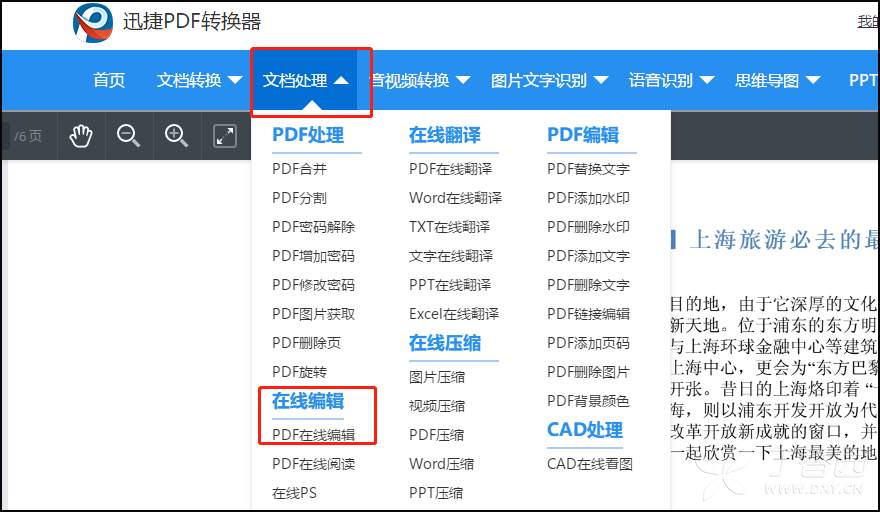
Task: Click the 在线编辑 section heading
Action: (x=308, y=401)
